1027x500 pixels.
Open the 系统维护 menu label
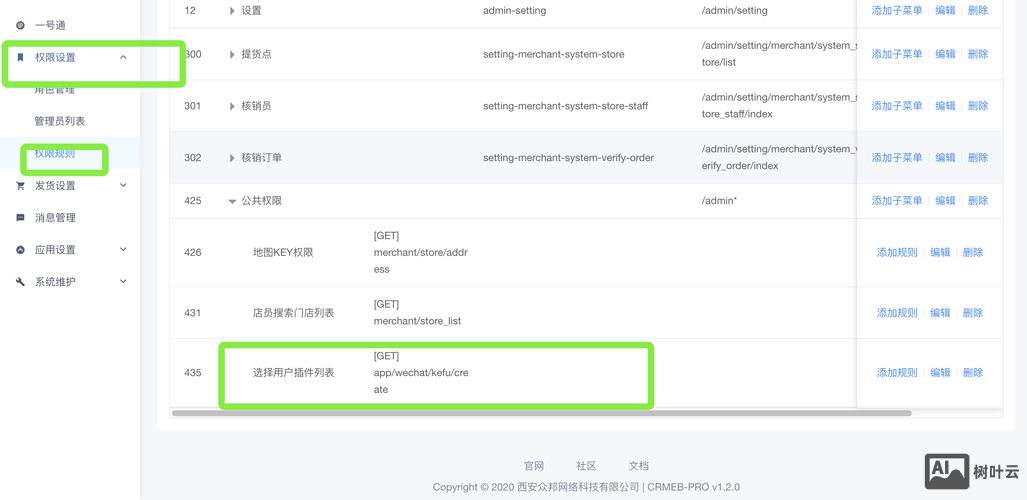point(55,282)
